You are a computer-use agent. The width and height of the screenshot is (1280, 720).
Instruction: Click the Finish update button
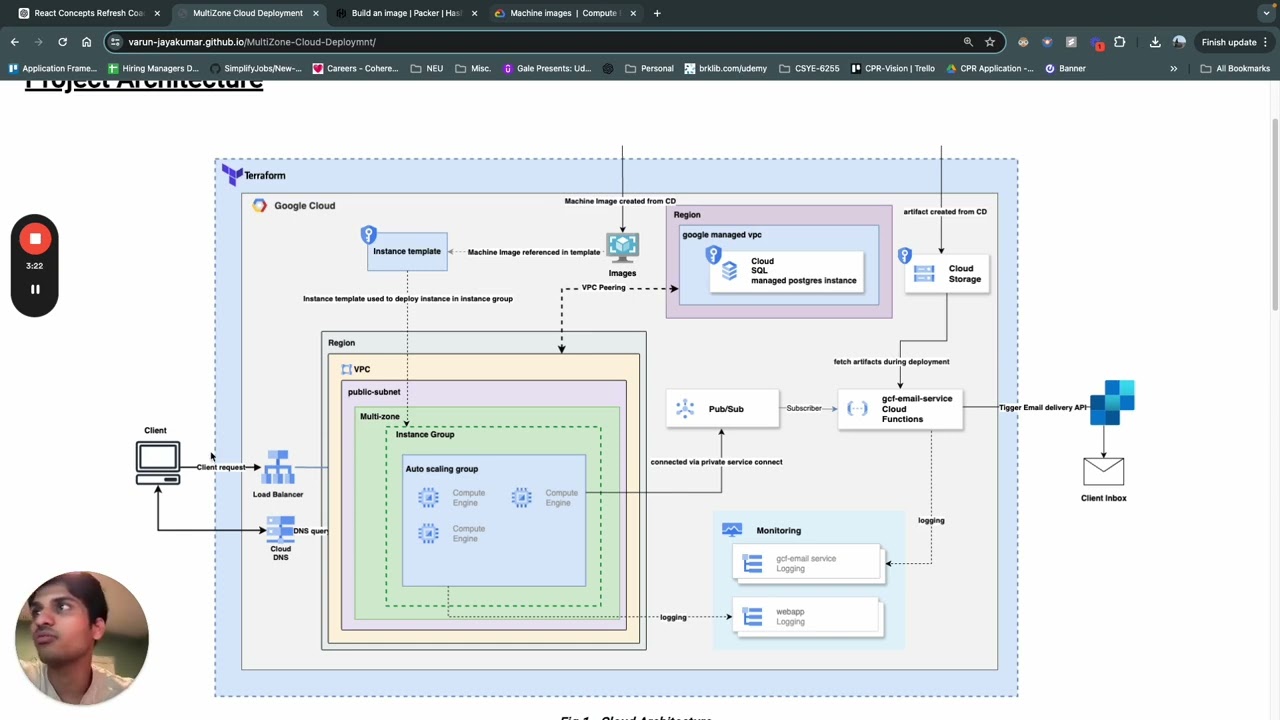1235,42
